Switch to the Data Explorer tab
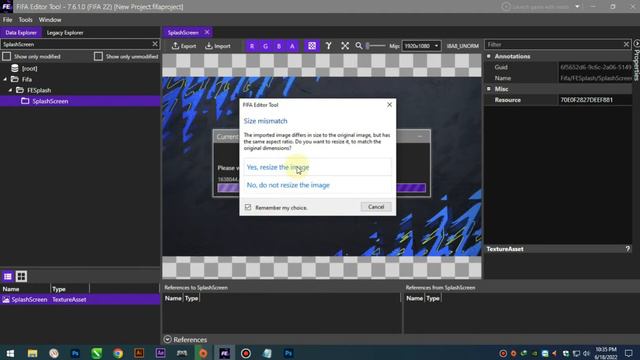Viewport: 640px width, 360px height. (x=21, y=33)
